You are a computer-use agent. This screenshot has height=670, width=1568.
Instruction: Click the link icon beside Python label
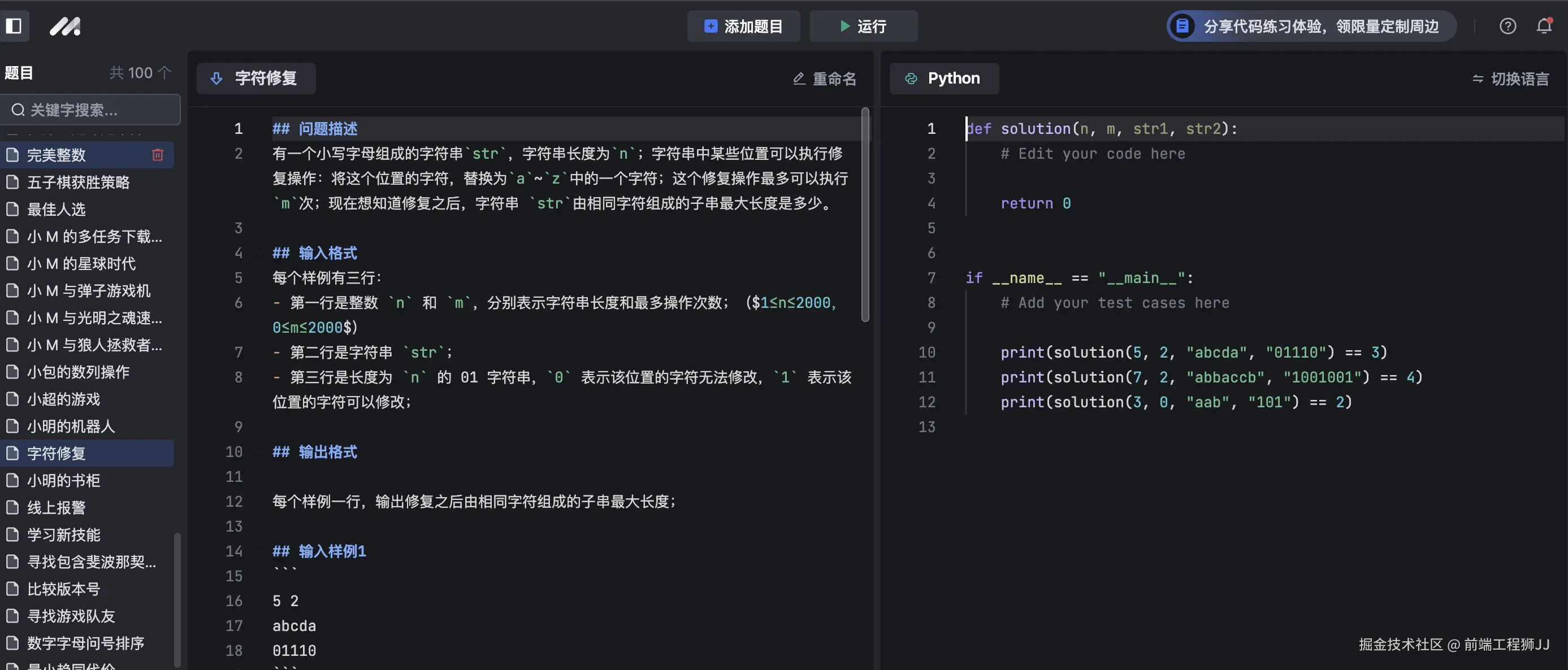pyautogui.click(x=911, y=79)
